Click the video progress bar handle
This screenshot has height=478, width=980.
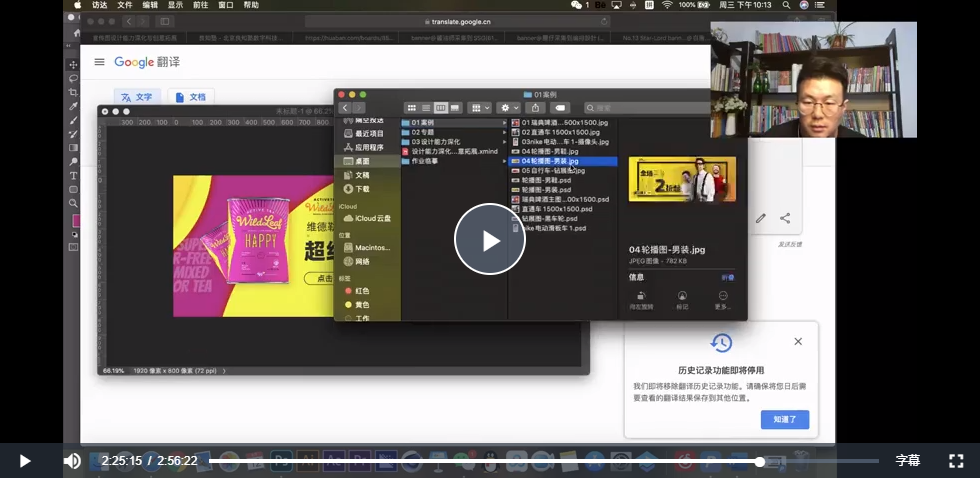click(x=759, y=462)
